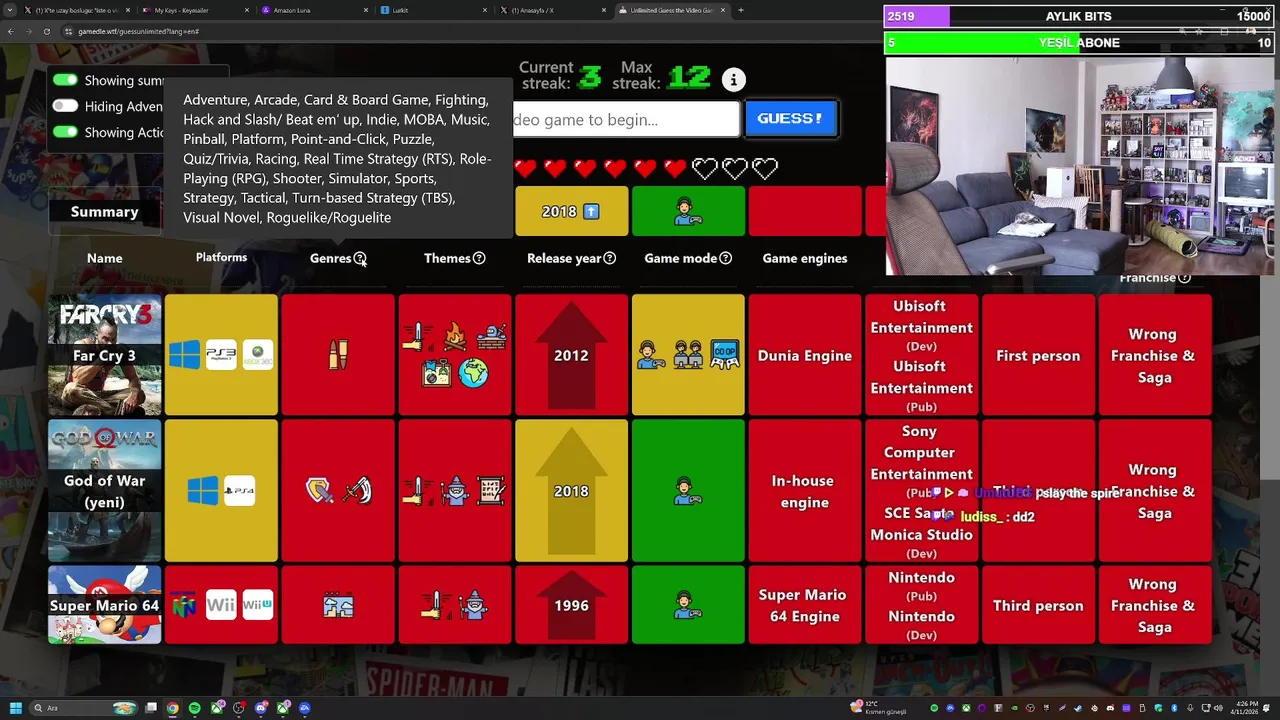Open a new browser tab with plus button

pyautogui.click(x=740, y=10)
